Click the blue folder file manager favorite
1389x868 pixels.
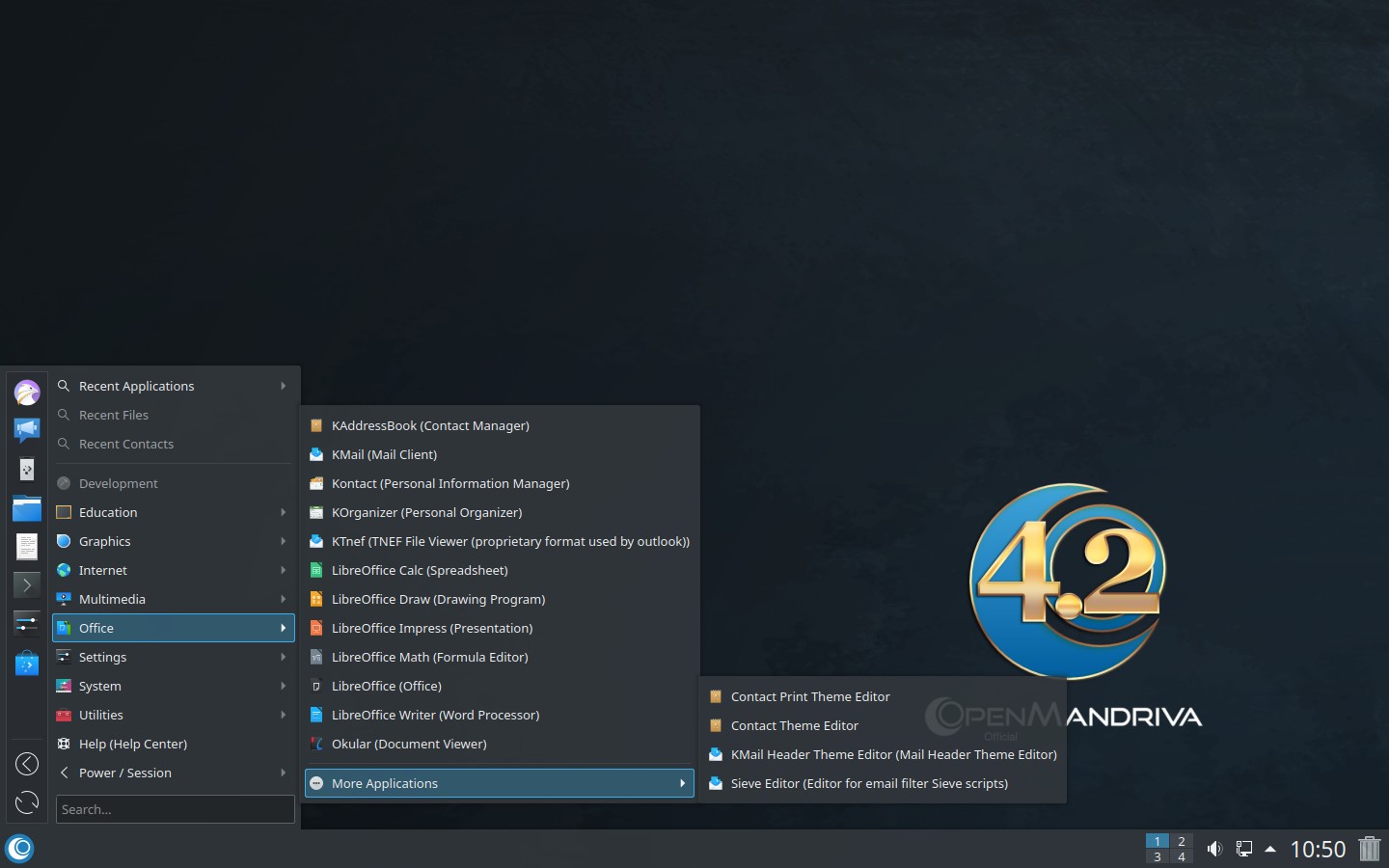point(27,508)
